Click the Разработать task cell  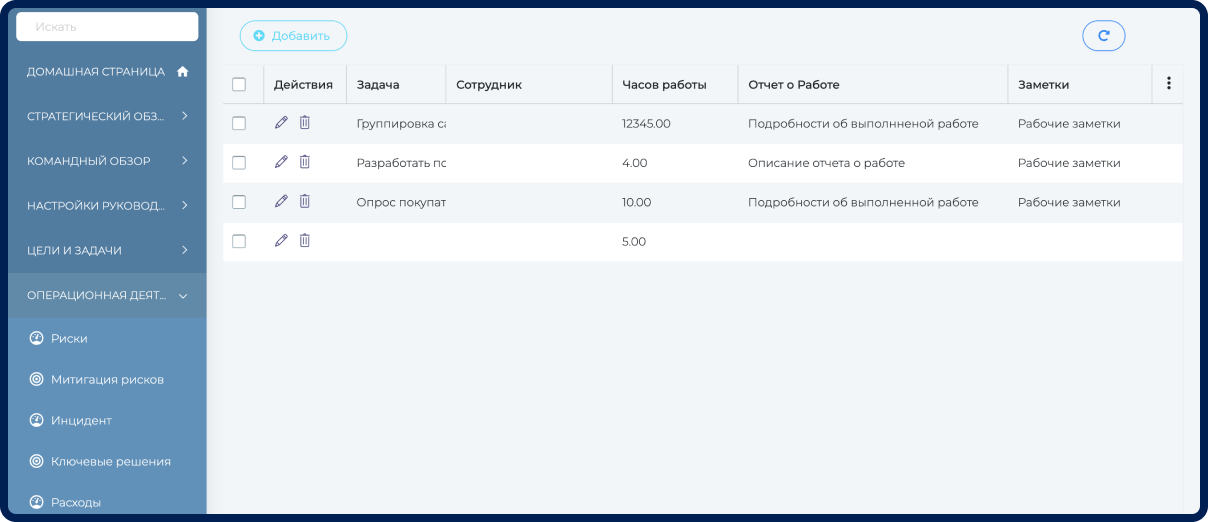396,162
